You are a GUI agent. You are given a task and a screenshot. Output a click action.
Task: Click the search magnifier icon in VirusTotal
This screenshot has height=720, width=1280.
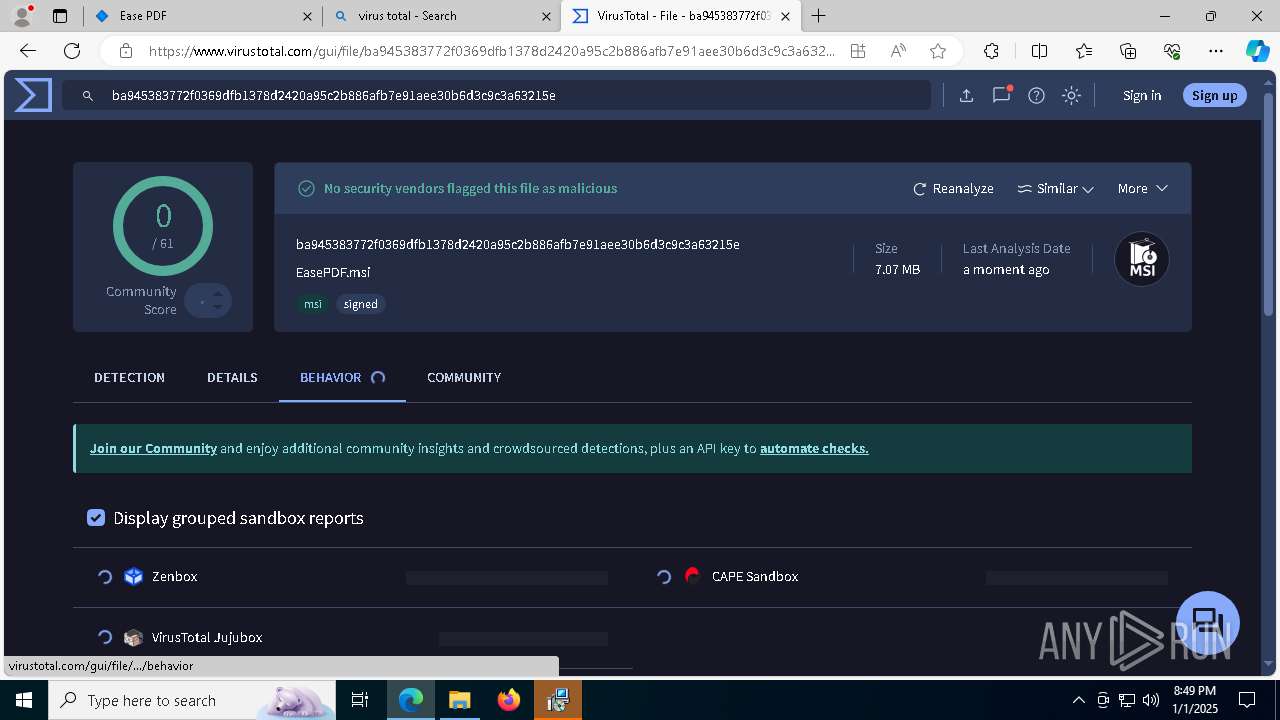(88, 96)
